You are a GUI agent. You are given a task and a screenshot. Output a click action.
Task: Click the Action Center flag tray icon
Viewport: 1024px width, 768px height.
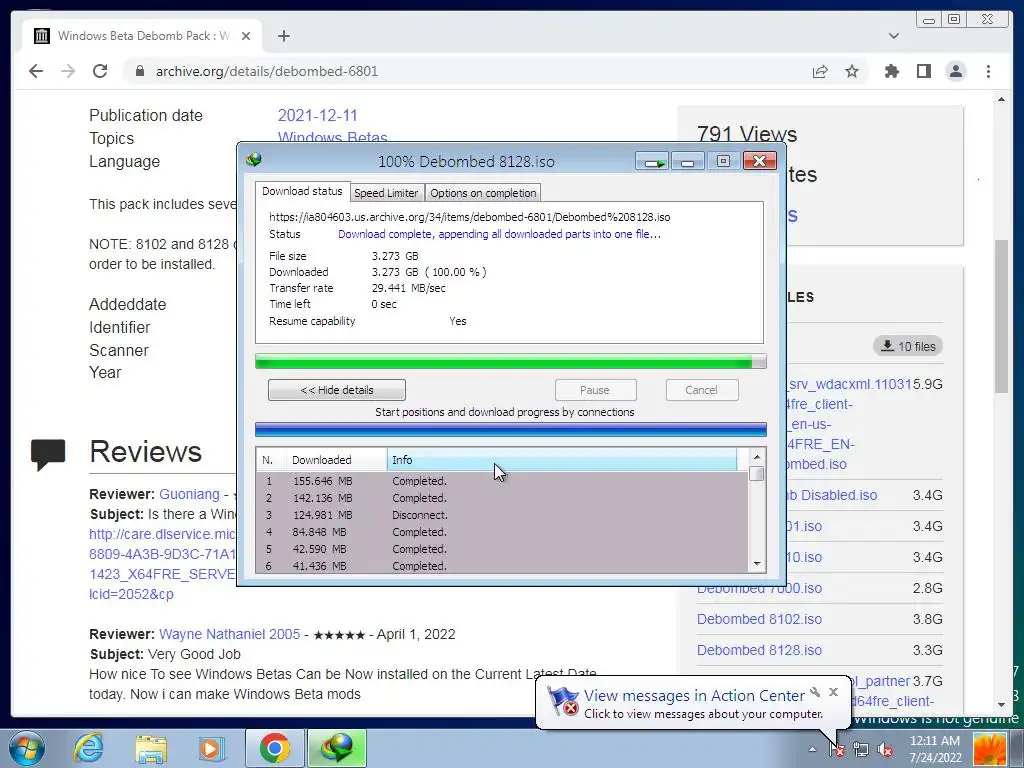(x=837, y=750)
